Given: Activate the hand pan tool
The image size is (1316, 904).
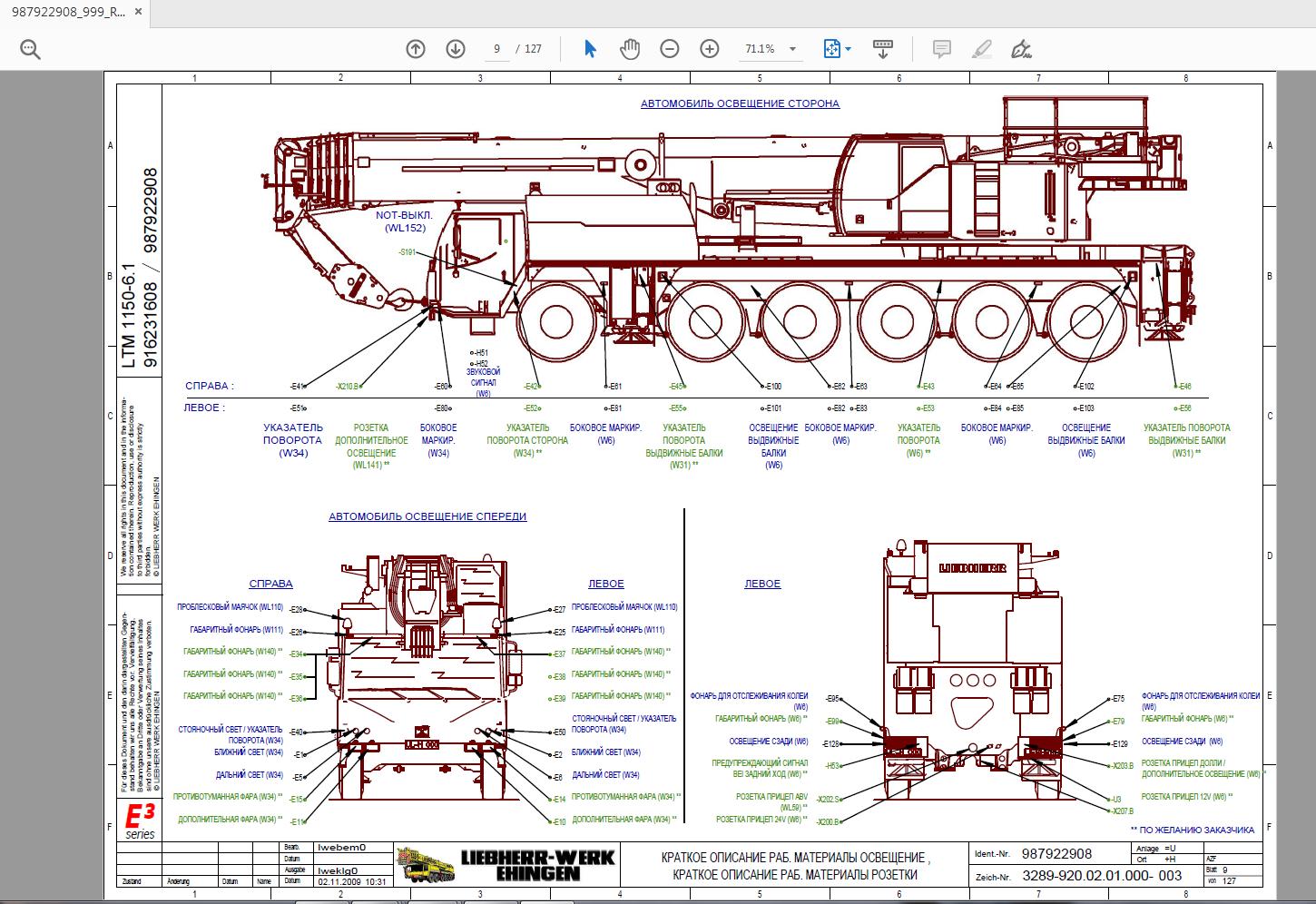Looking at the screenshot, I should click(x=630, y=49).
